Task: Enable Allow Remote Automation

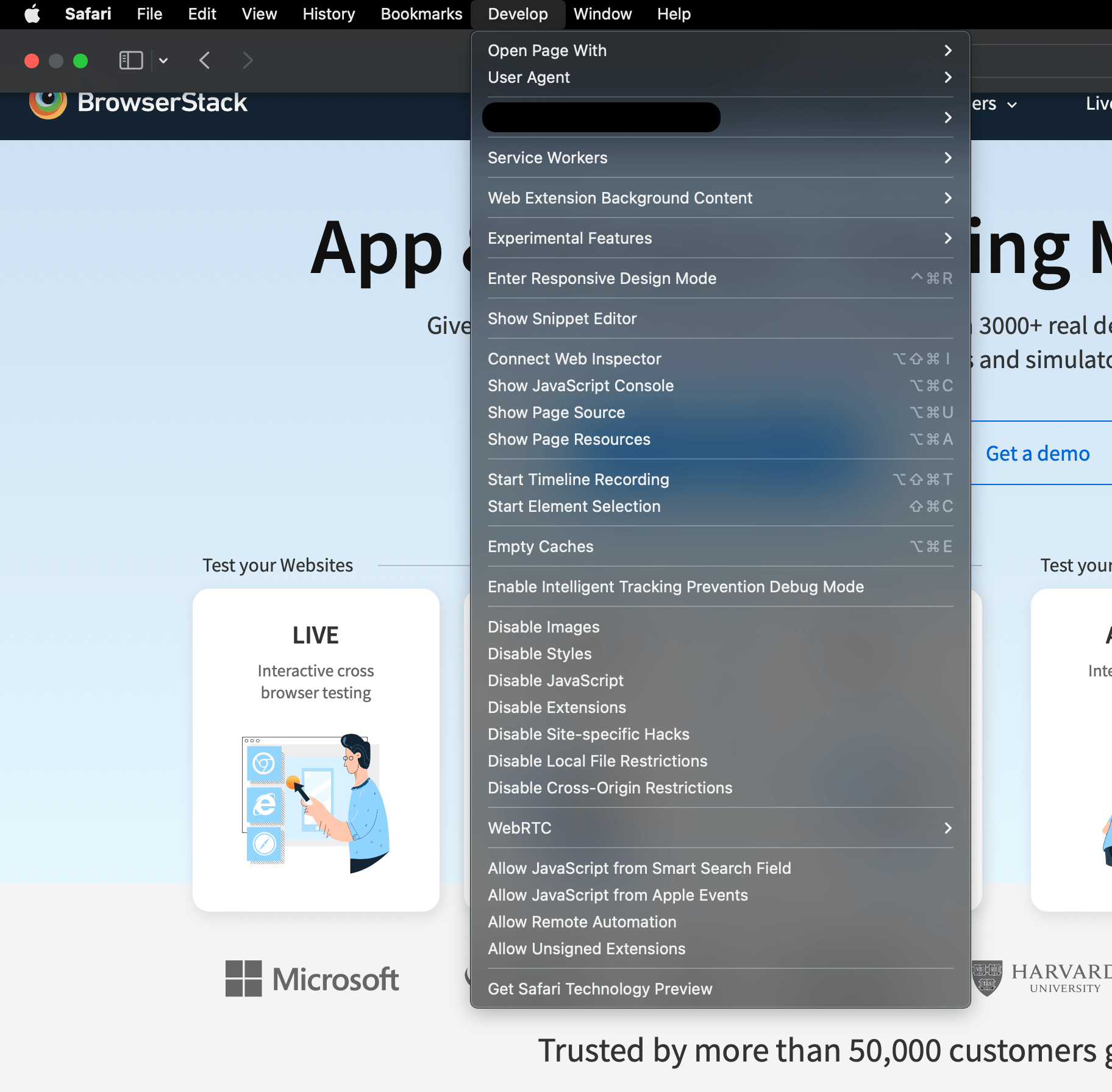Action: (x=582, y=922)
